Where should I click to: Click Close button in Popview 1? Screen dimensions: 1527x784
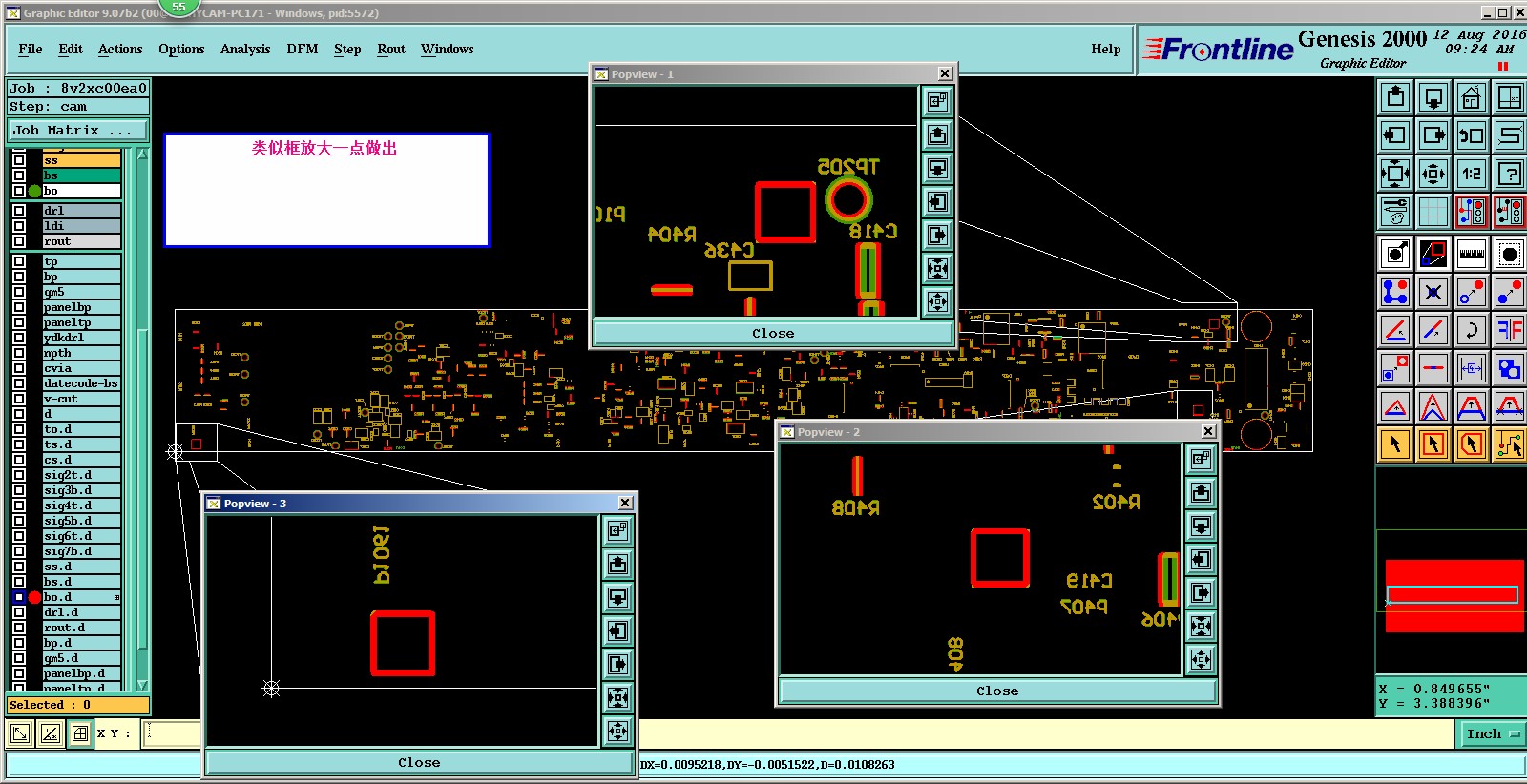773,333
